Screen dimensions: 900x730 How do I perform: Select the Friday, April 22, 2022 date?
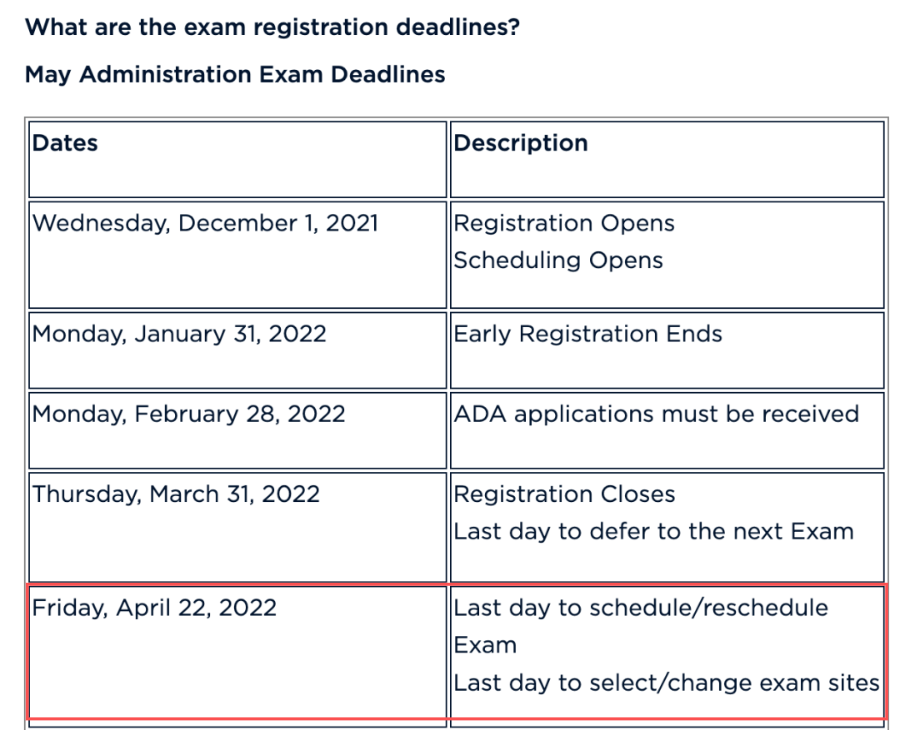click(x=155, y=608)
